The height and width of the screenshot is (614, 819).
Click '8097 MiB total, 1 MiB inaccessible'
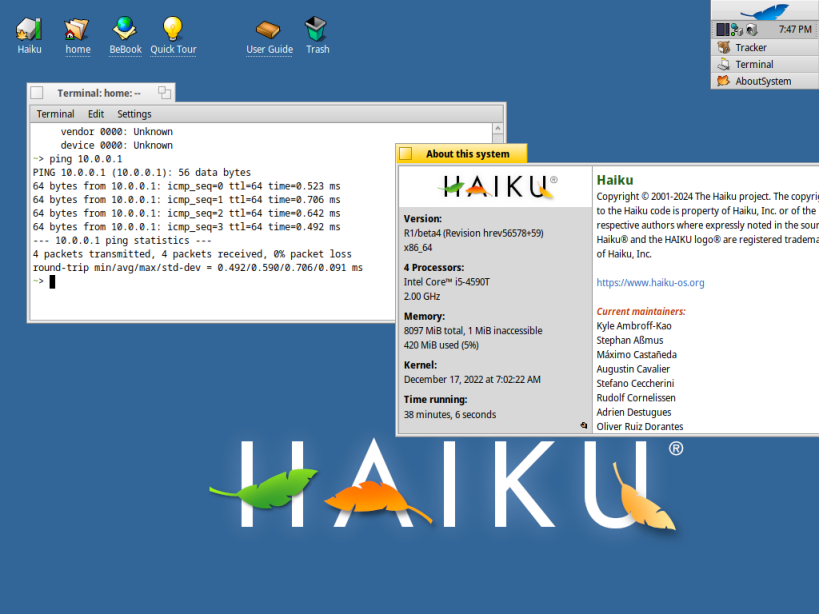473,330
